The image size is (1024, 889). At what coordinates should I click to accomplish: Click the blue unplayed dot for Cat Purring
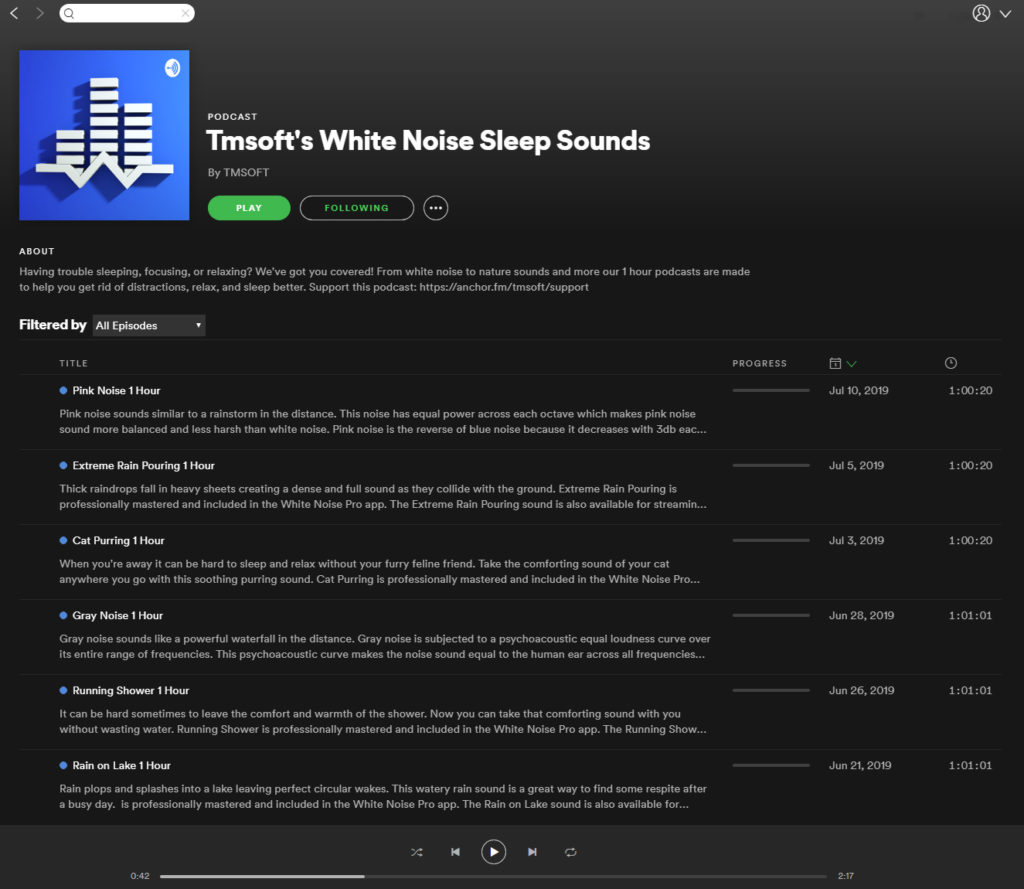pos(63,541)
